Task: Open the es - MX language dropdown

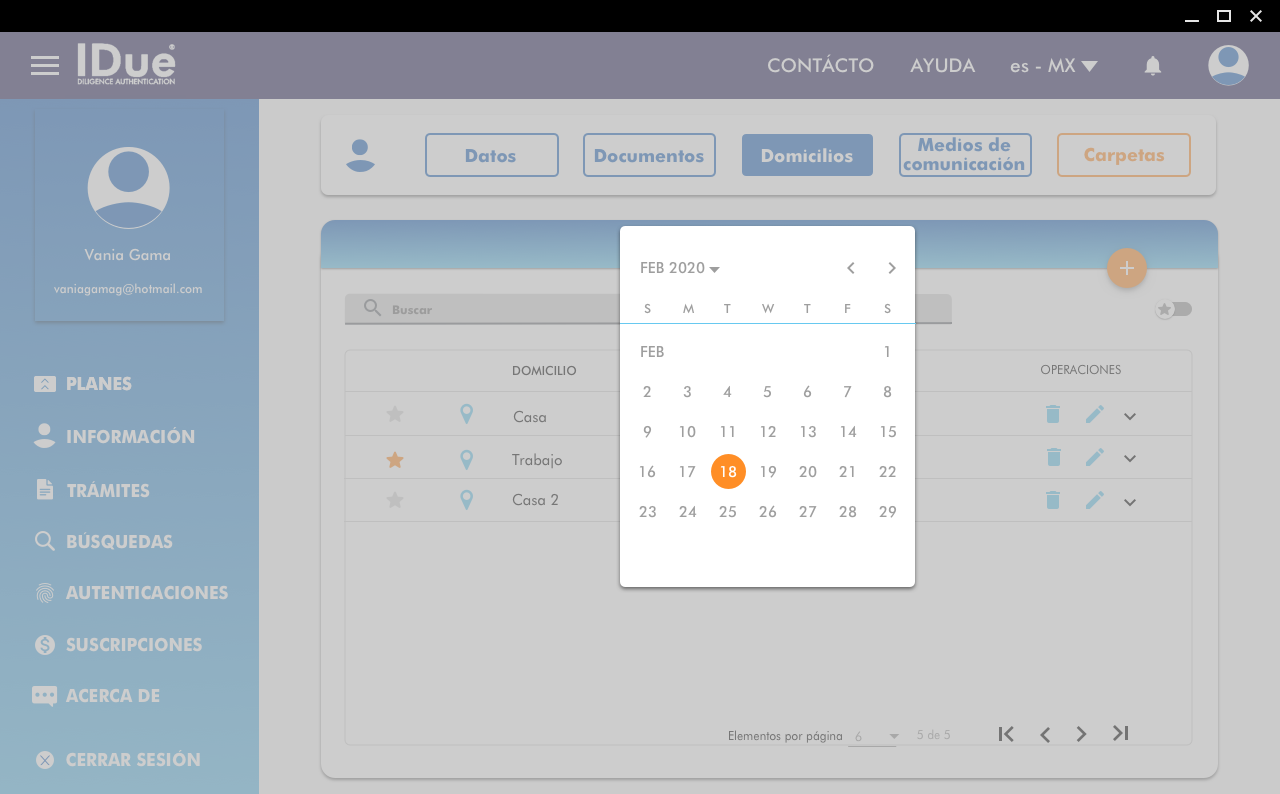Action: (x=1053, y=66)
